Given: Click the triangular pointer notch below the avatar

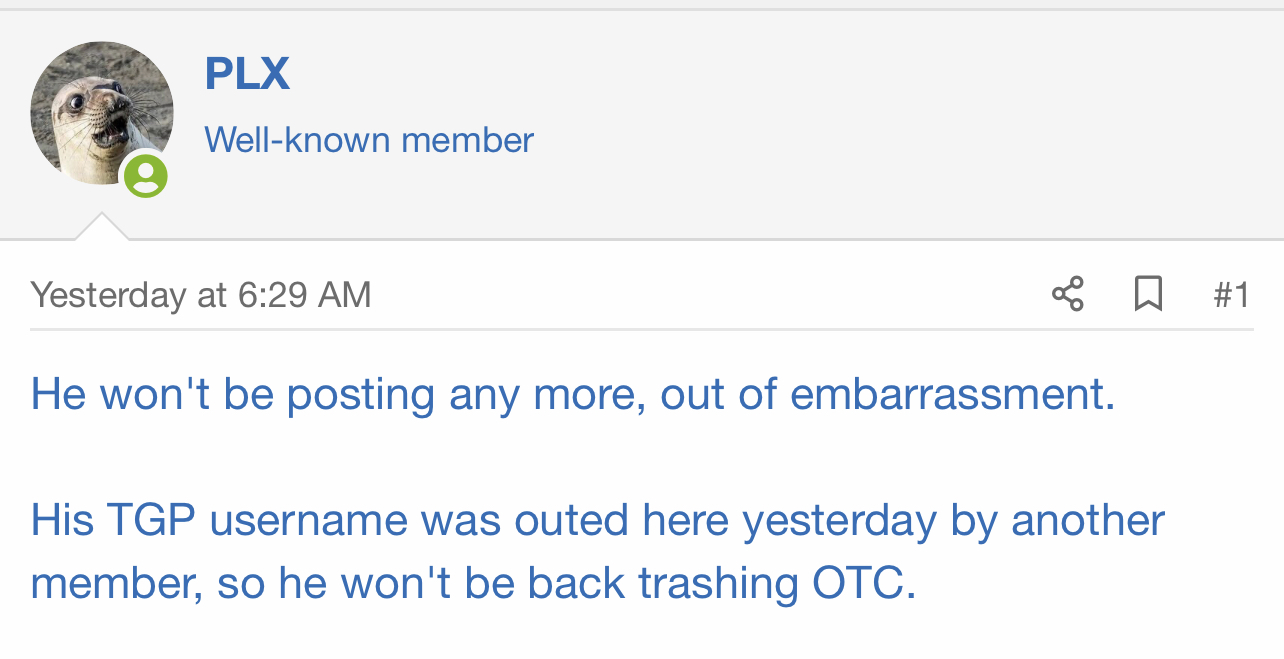Looking at the screenshot, I should [102, 228].
